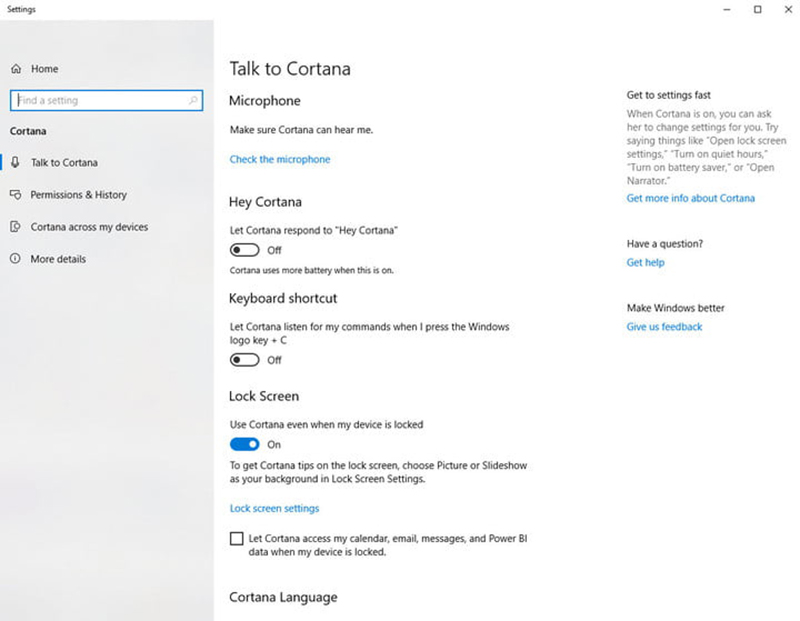Click the Microphone section heading

click(x=264, y=101)
